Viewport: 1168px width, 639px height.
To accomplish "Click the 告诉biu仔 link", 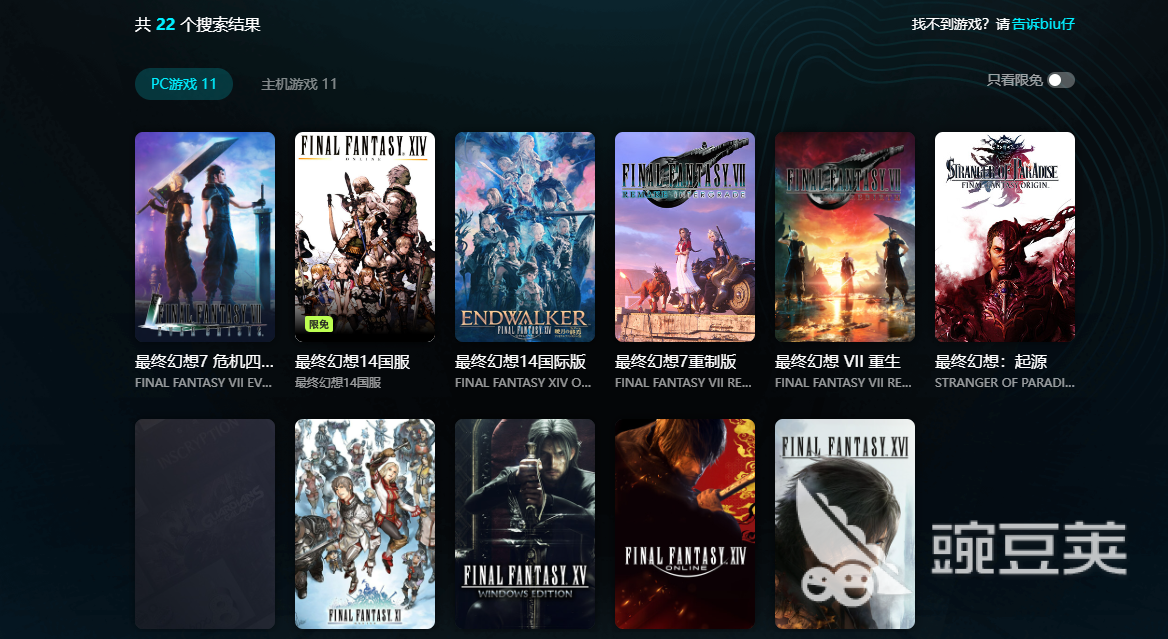I will [1043, 24].
